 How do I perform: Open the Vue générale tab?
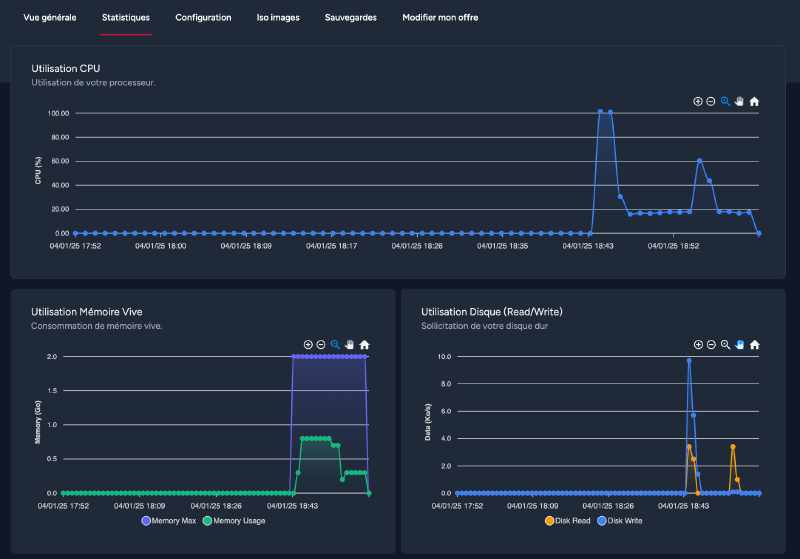(x=50, y=18)
